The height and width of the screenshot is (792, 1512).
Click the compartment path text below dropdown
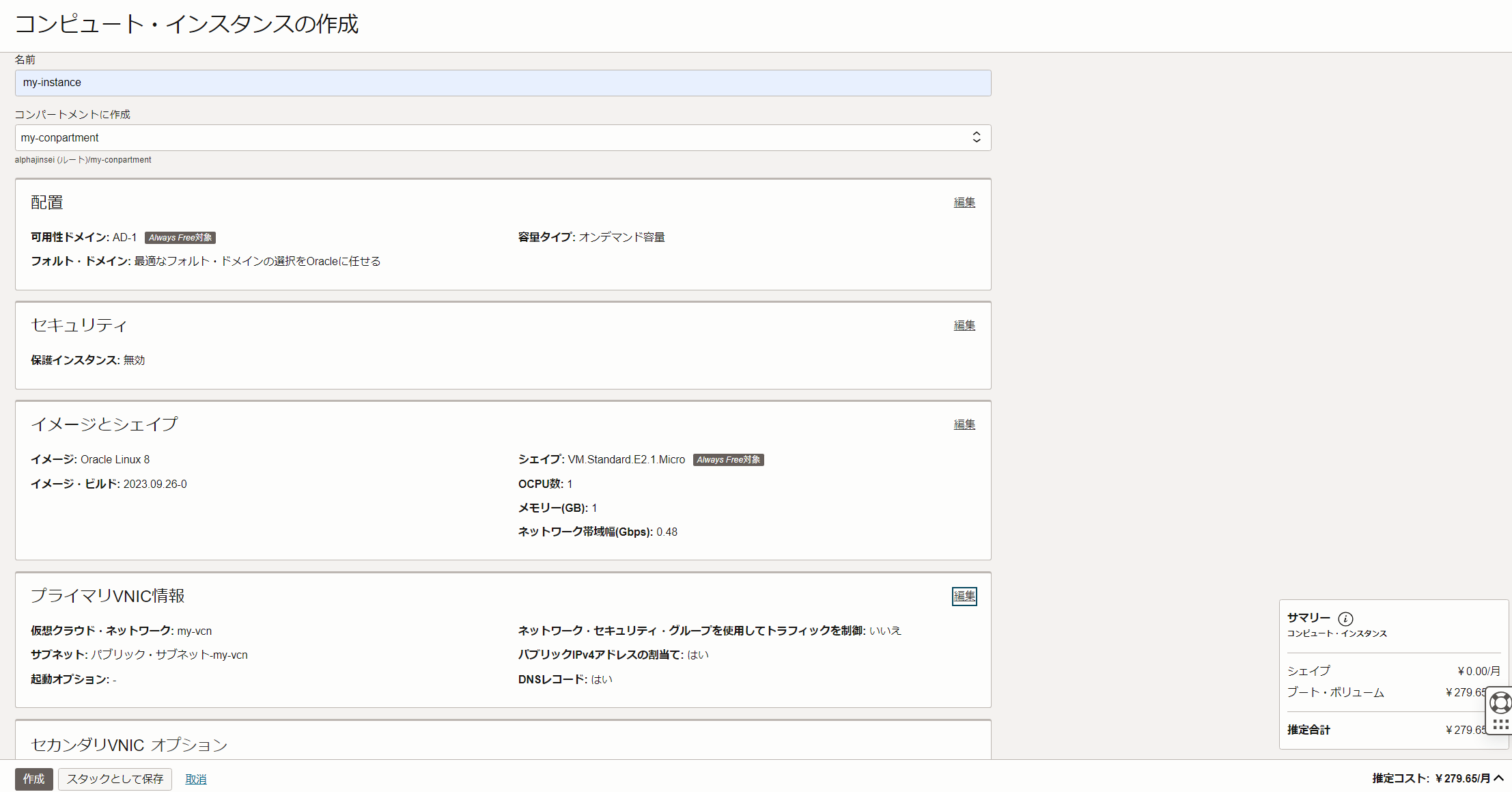point(83,160)
